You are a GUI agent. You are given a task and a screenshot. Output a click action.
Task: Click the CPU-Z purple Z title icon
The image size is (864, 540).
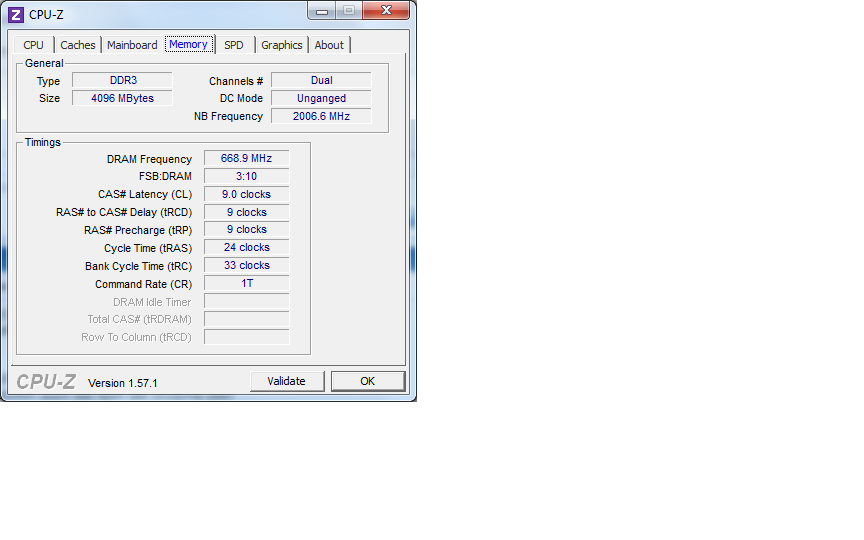point(15,14)
